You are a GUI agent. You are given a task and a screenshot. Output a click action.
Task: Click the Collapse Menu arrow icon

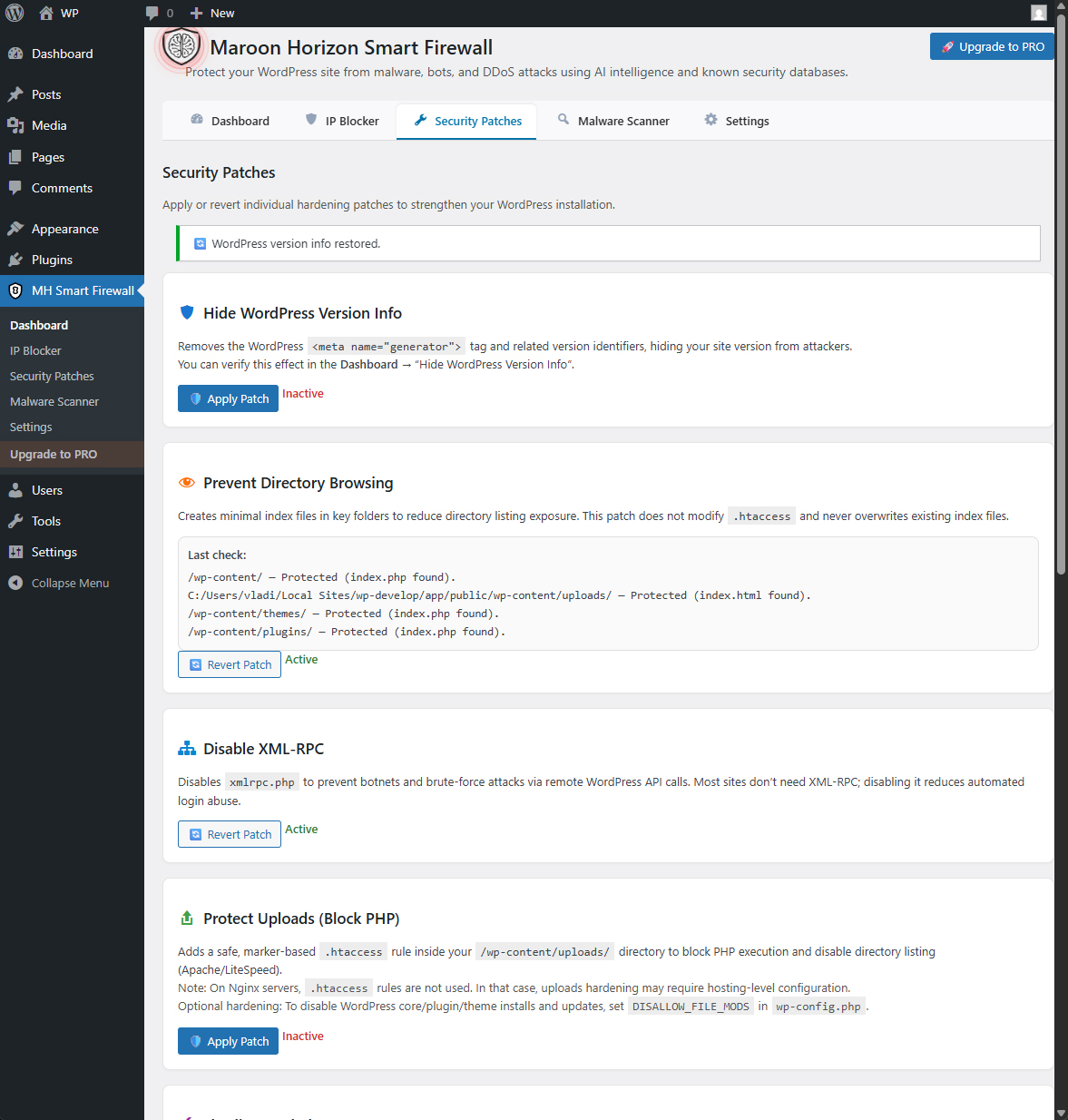15,583
